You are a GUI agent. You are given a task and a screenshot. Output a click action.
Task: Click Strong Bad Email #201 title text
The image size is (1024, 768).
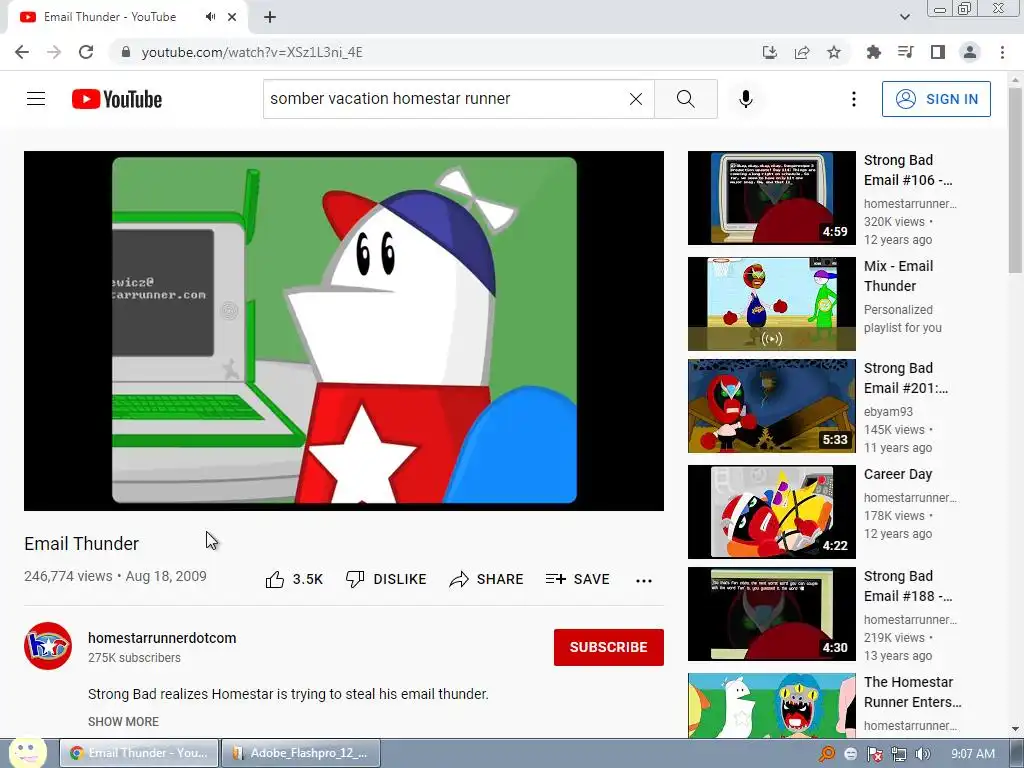tap(906, 378)
